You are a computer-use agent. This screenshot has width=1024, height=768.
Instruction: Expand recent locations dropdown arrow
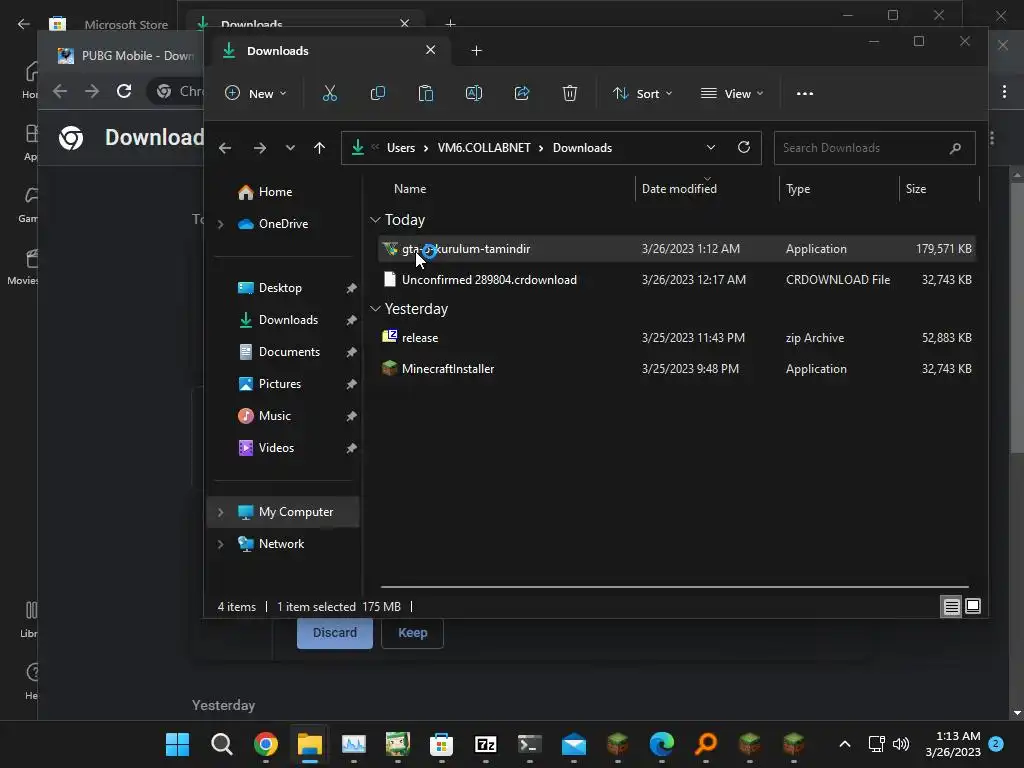point(290,148)
